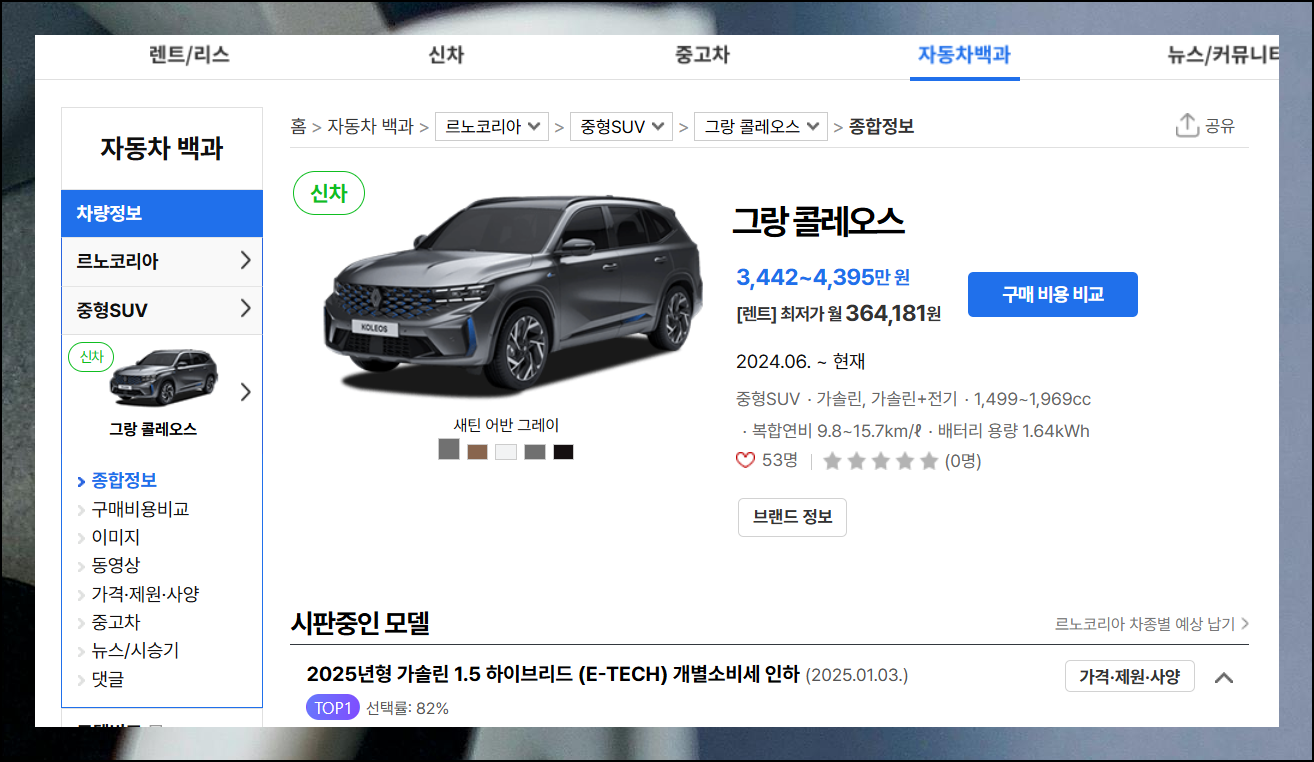This screenshot has height=762, width=1314.
Task: Open the 자동차백과 tab
Action: (965, 55)
